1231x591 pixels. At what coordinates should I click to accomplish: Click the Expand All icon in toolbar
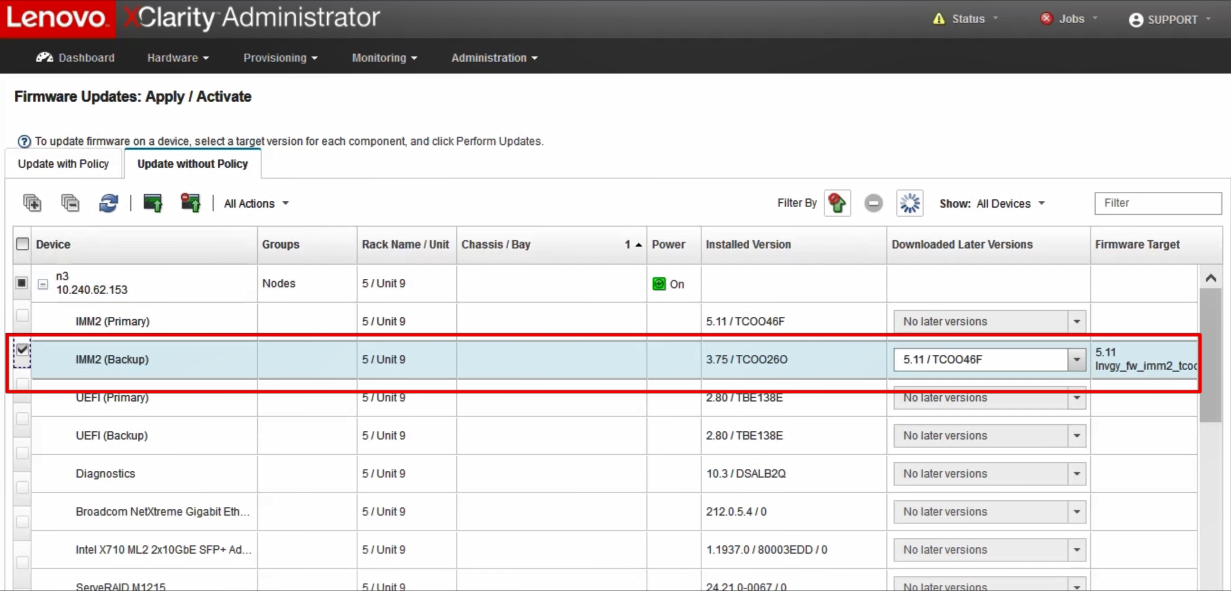point(32,203)
